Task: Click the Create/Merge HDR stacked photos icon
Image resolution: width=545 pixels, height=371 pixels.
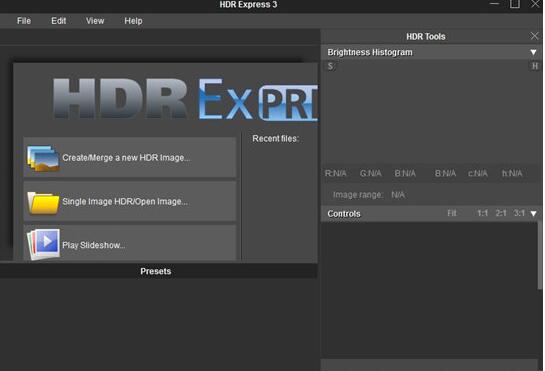Action: pyautogui.click(x=43, y=159)
